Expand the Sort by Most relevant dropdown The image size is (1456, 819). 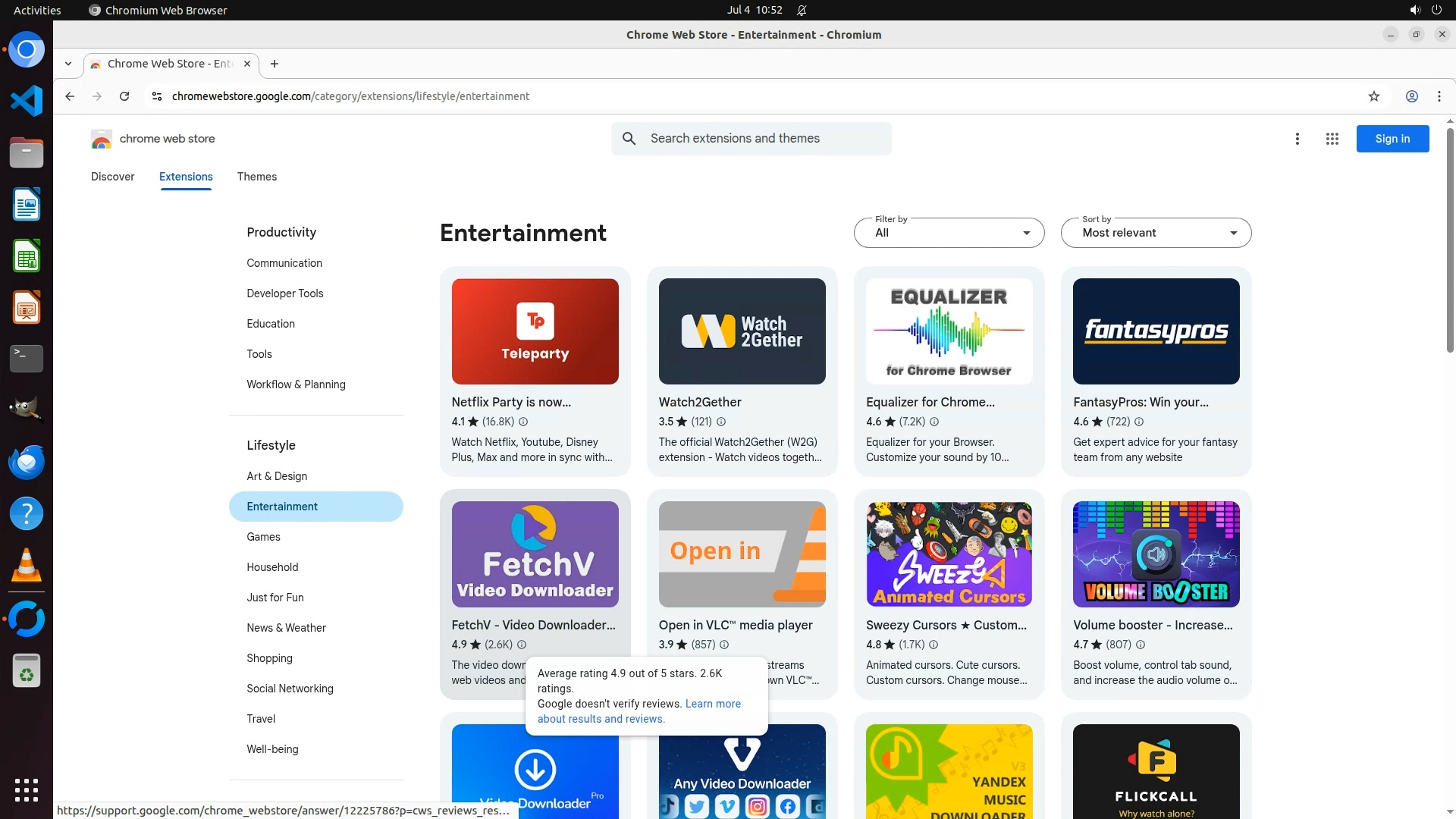1155,233
